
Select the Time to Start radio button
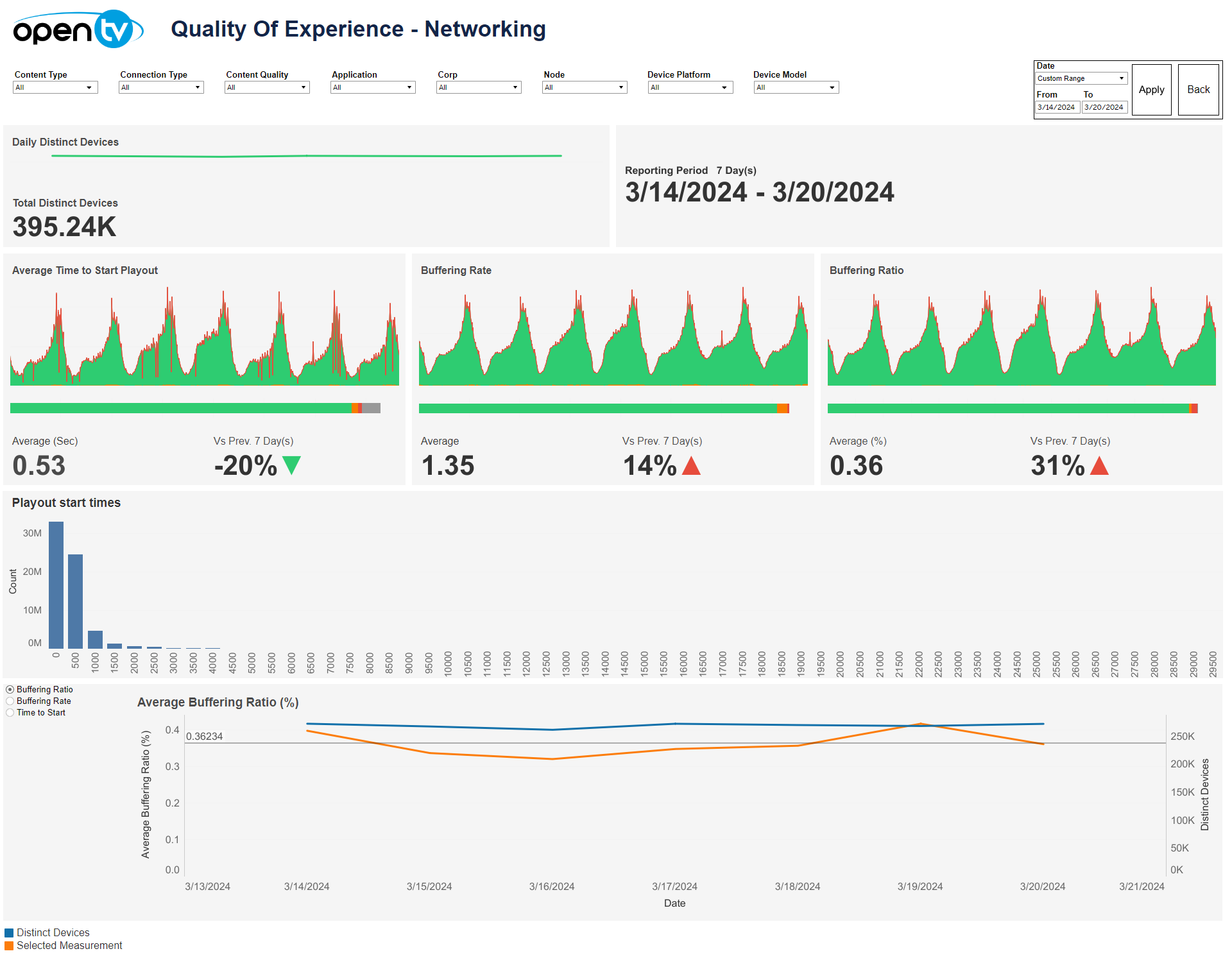(10, 713)
